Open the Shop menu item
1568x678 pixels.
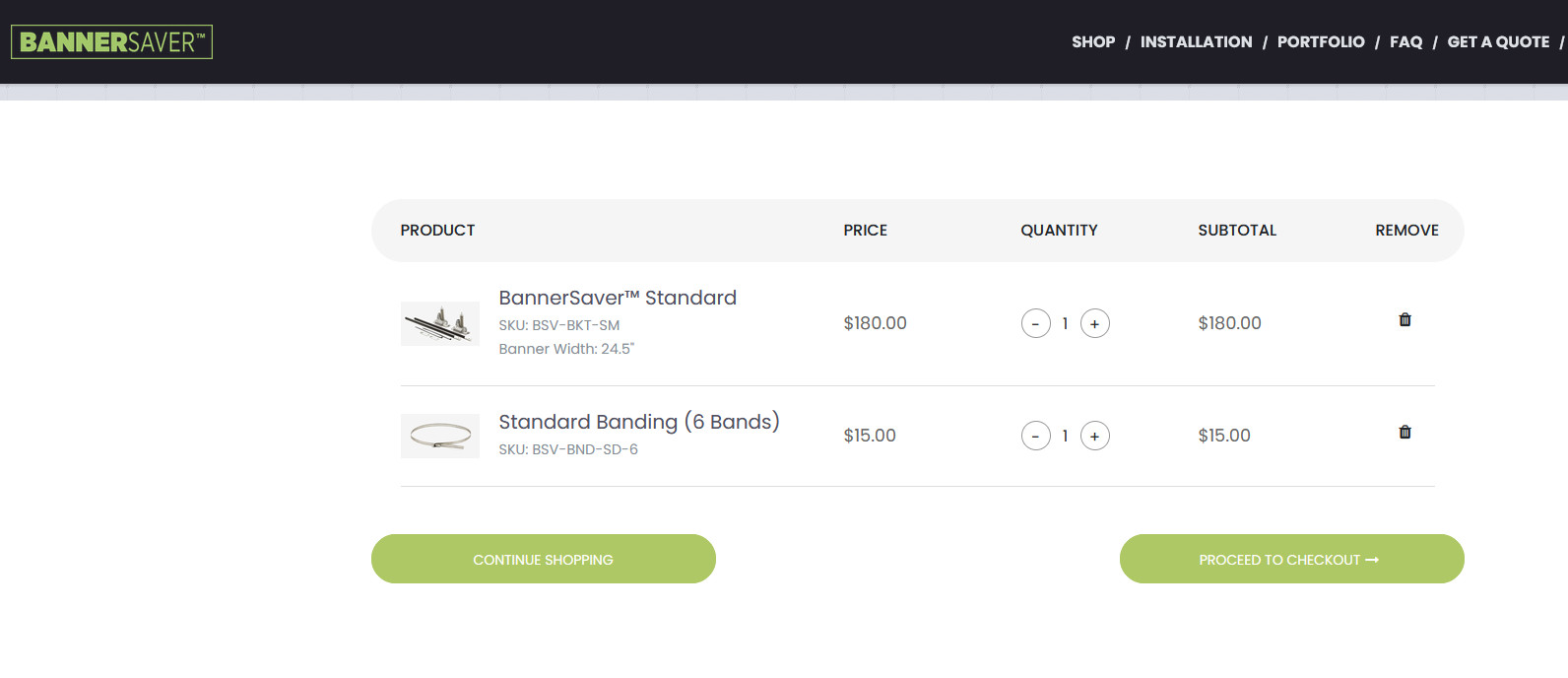[1093, 42]
